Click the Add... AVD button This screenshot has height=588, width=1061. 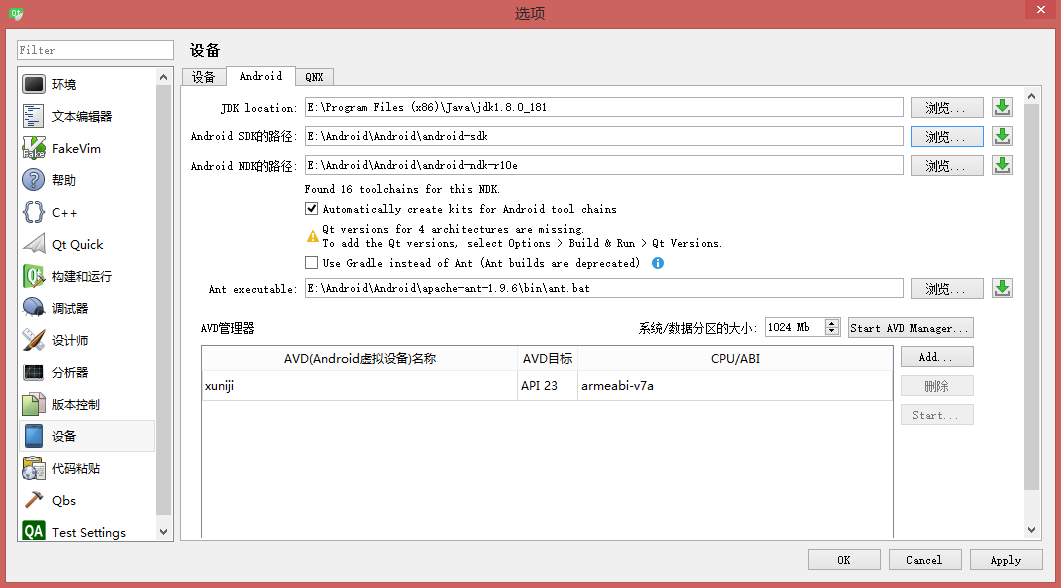937,357
